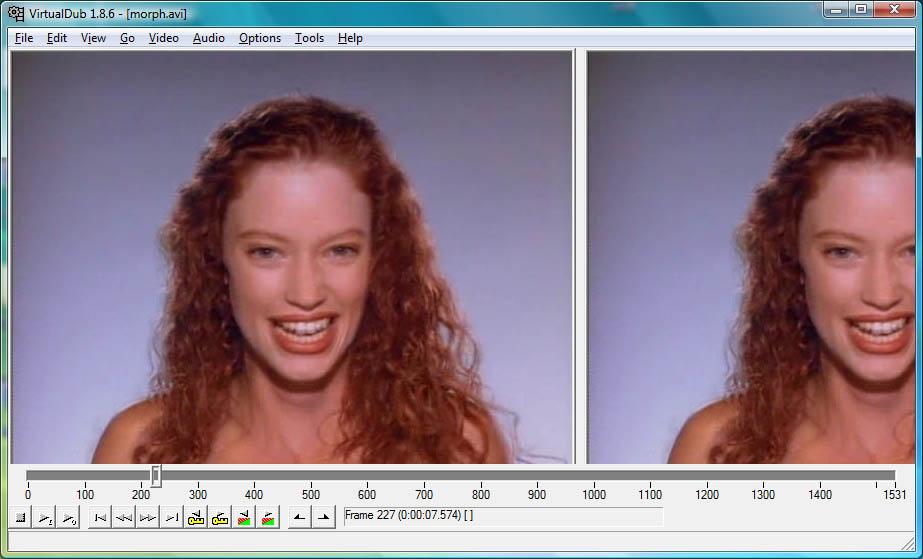Open the Options menu
This screenshot has width=923, height=559.
pos(260,38)
